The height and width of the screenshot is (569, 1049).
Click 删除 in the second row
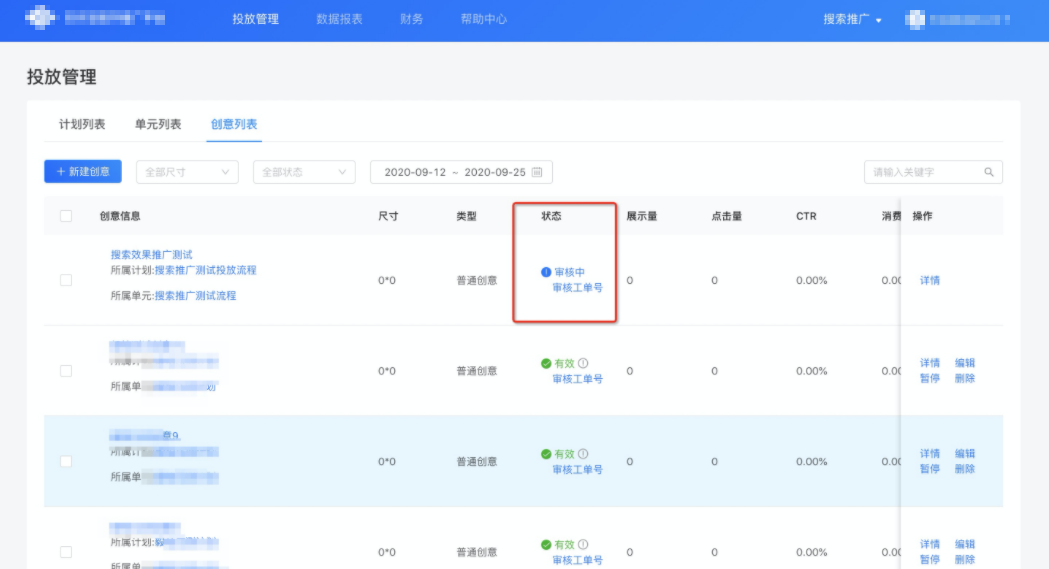(965, 378)
